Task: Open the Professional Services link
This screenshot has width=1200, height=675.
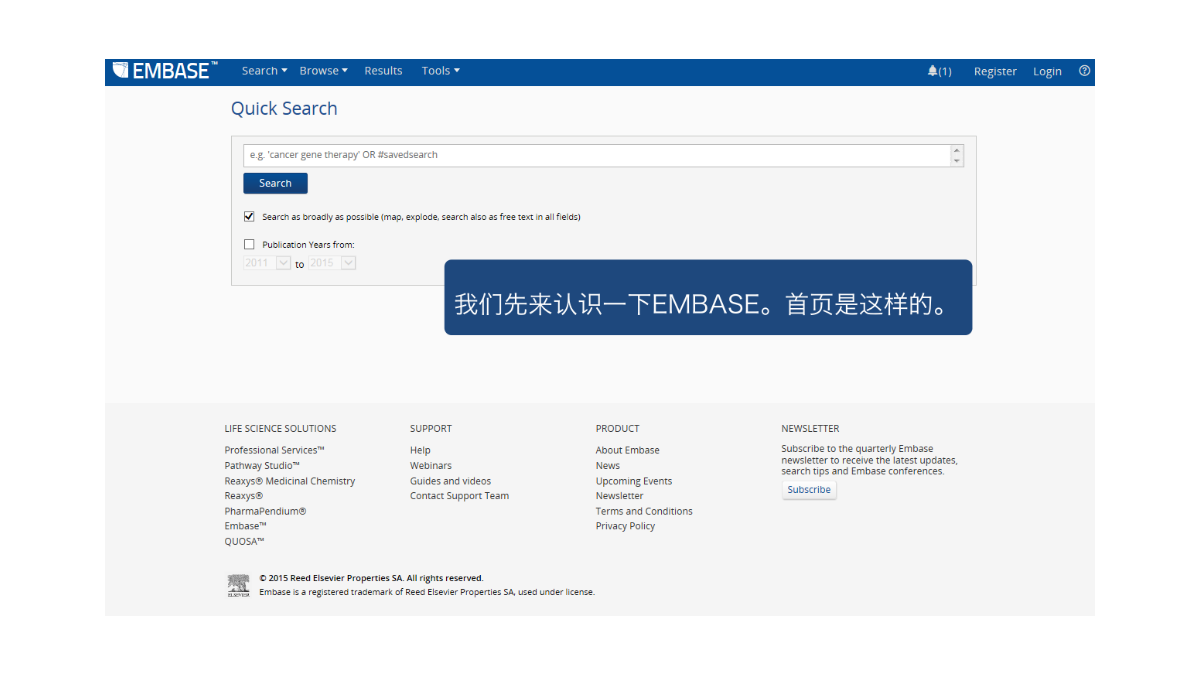Action: [274, 450]
